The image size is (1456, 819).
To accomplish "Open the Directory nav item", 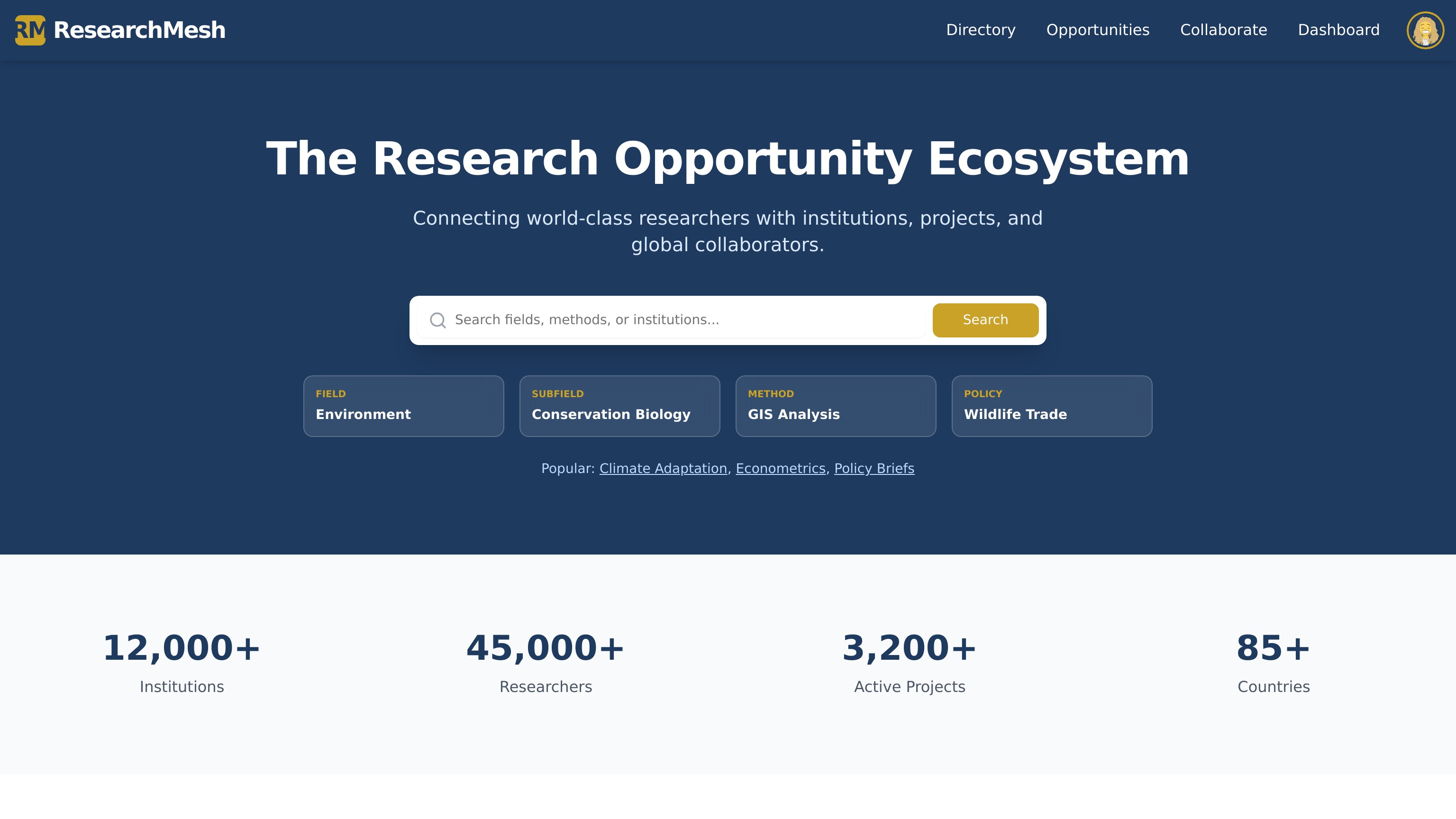I will (x=981, y=30).
